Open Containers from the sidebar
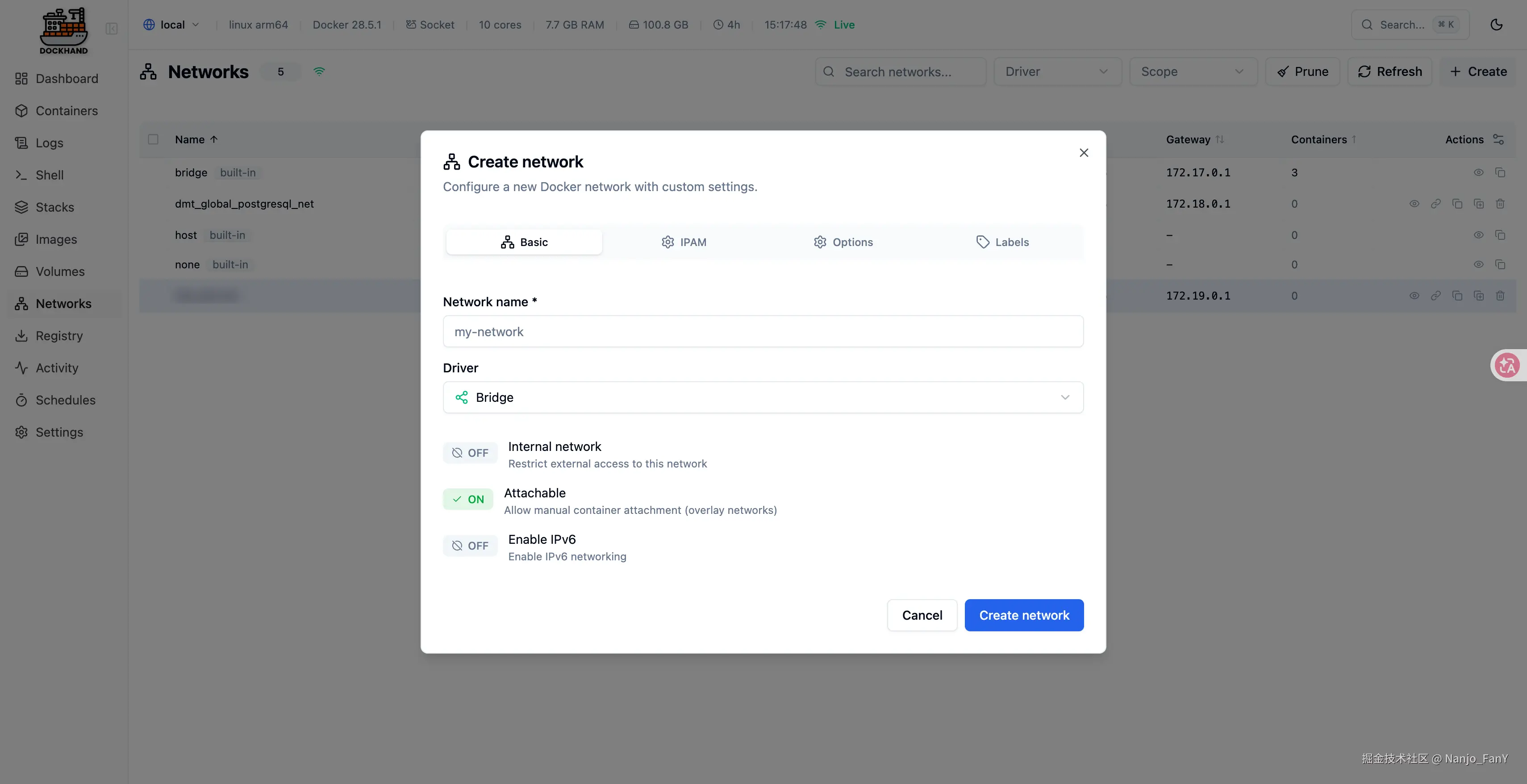Viewport: 1527px width, 784px height. (x=64, y=111)
